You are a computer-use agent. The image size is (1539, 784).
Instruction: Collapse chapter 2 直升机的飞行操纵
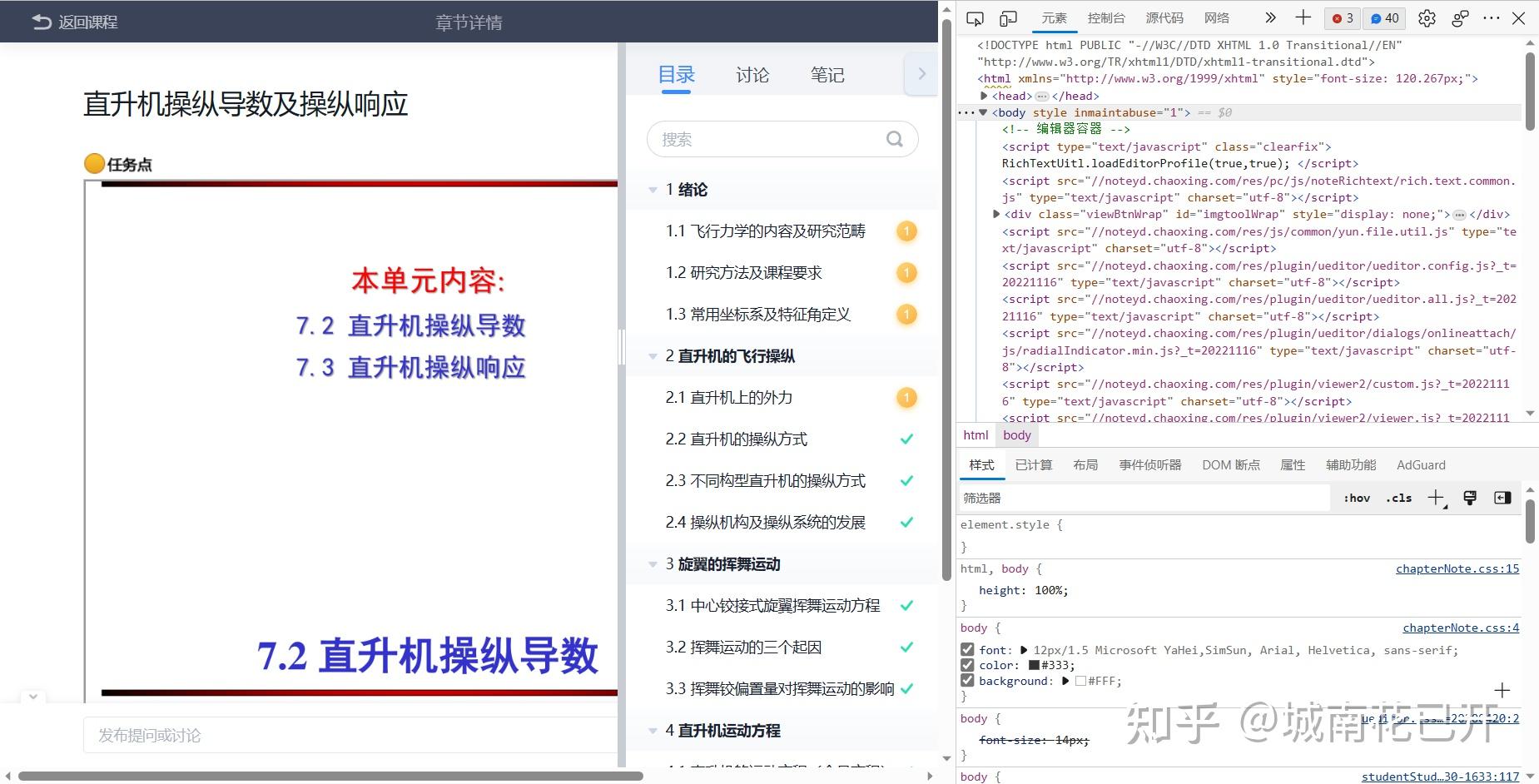point(653,356)
